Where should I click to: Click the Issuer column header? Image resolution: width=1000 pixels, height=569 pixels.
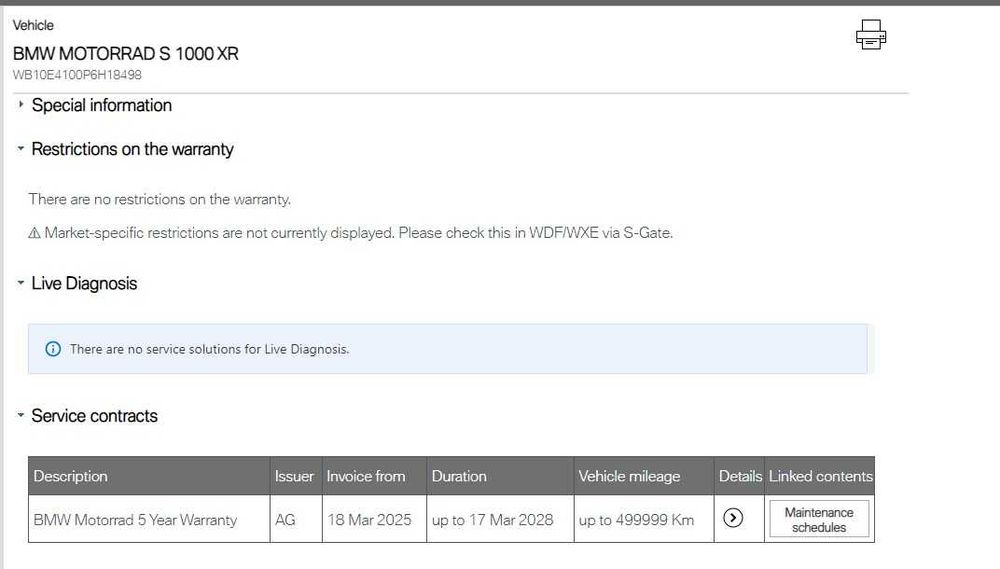click(294, 476)
